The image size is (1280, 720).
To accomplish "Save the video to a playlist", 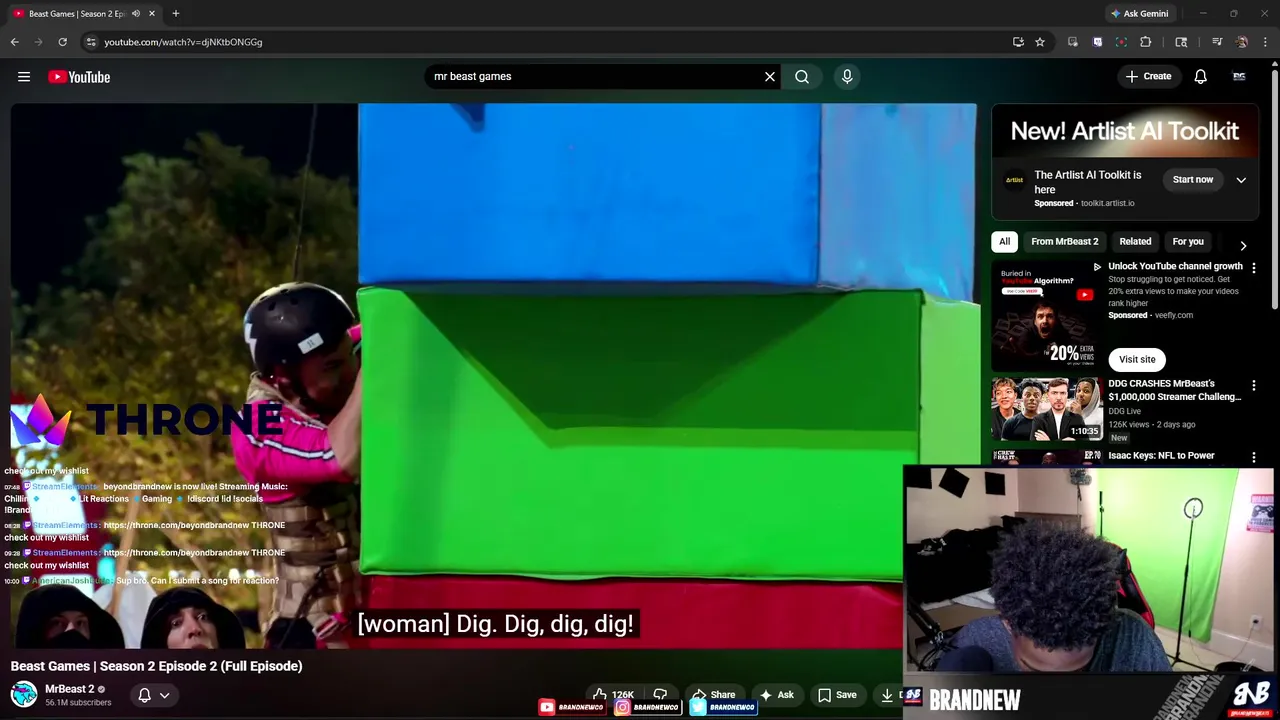I will (x=837, y=695).
